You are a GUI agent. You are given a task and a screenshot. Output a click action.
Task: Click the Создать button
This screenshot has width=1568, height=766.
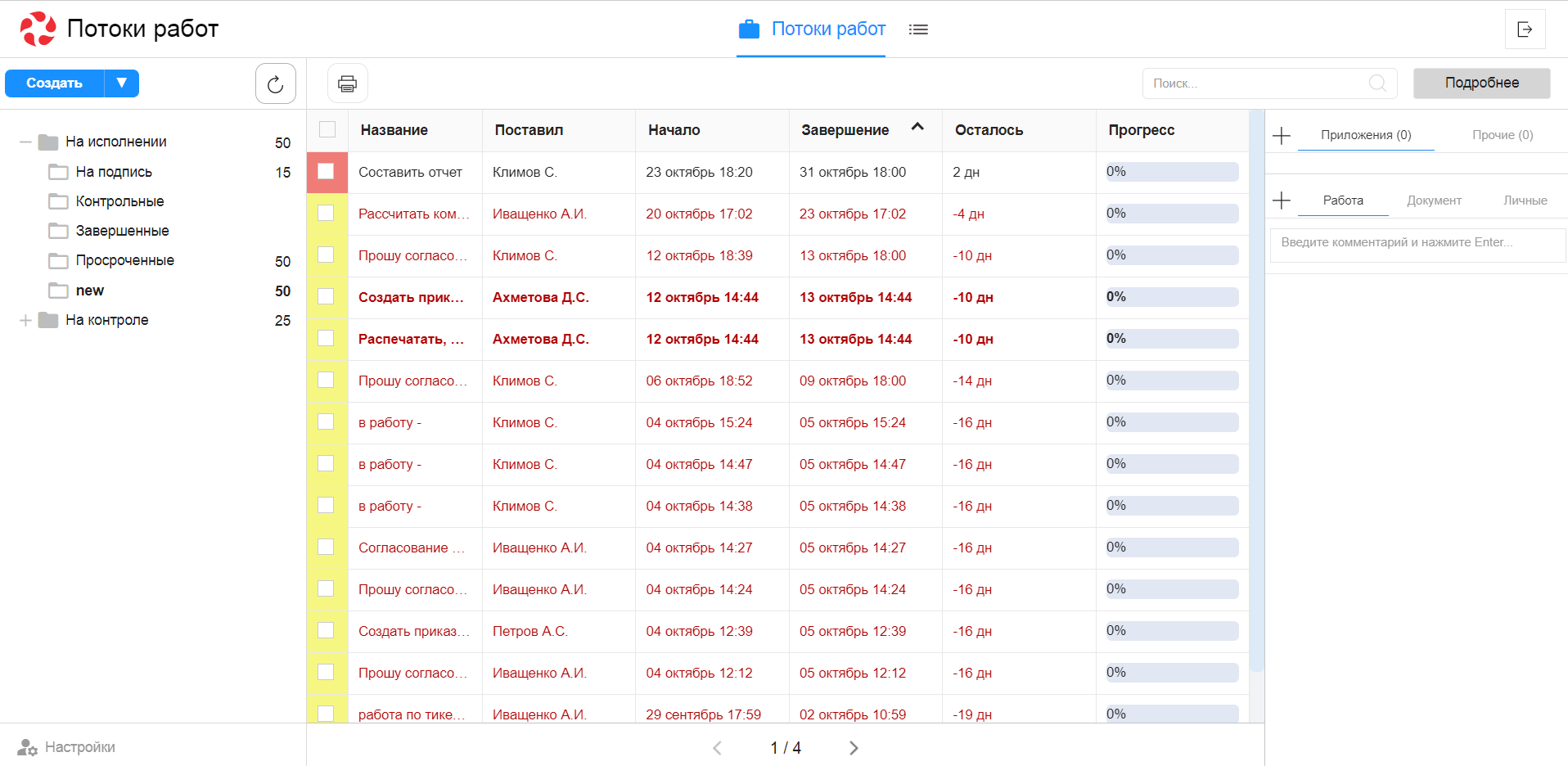click(54, 83)
